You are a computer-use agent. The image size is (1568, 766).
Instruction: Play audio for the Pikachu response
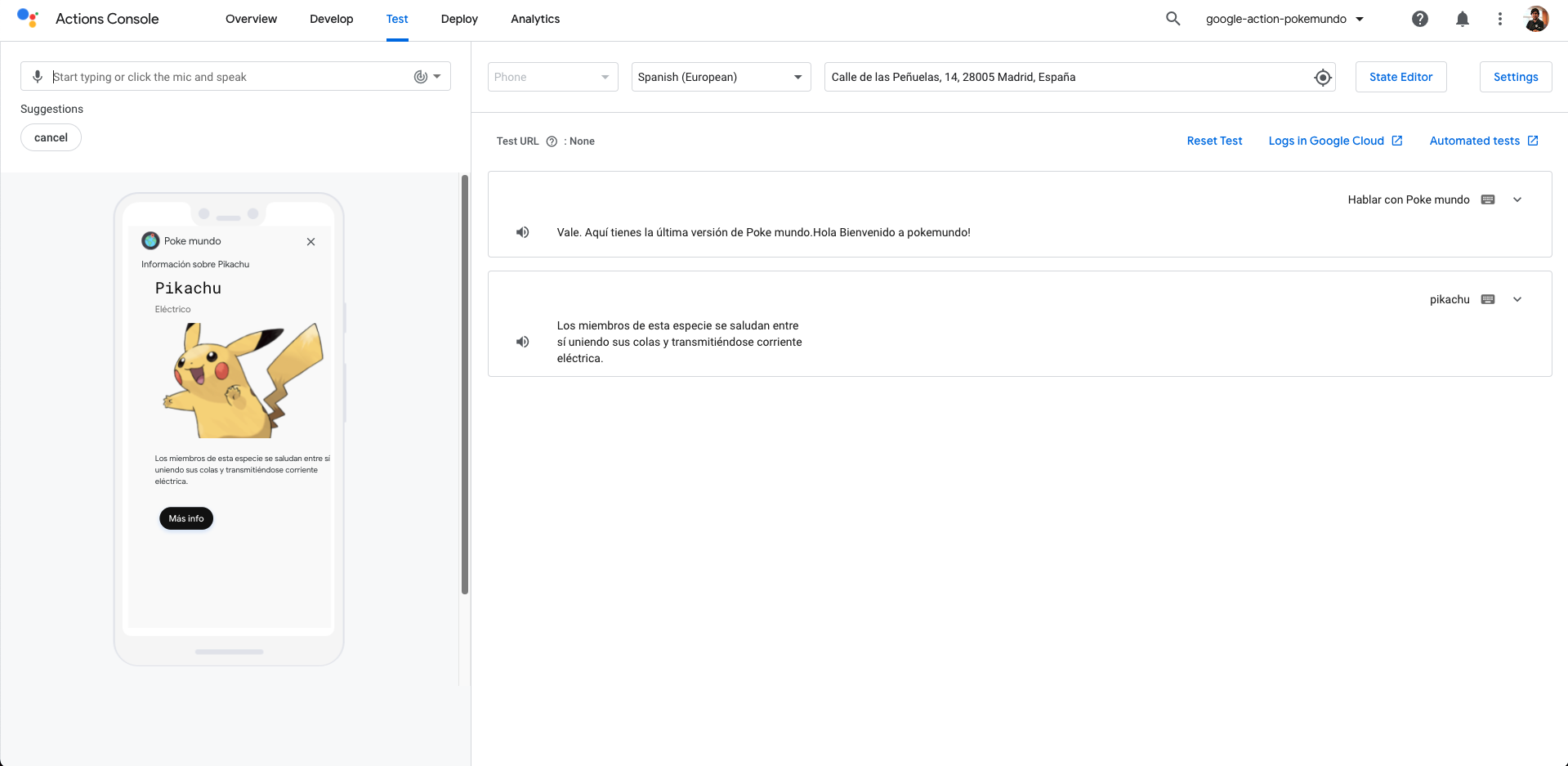point(523,342)
